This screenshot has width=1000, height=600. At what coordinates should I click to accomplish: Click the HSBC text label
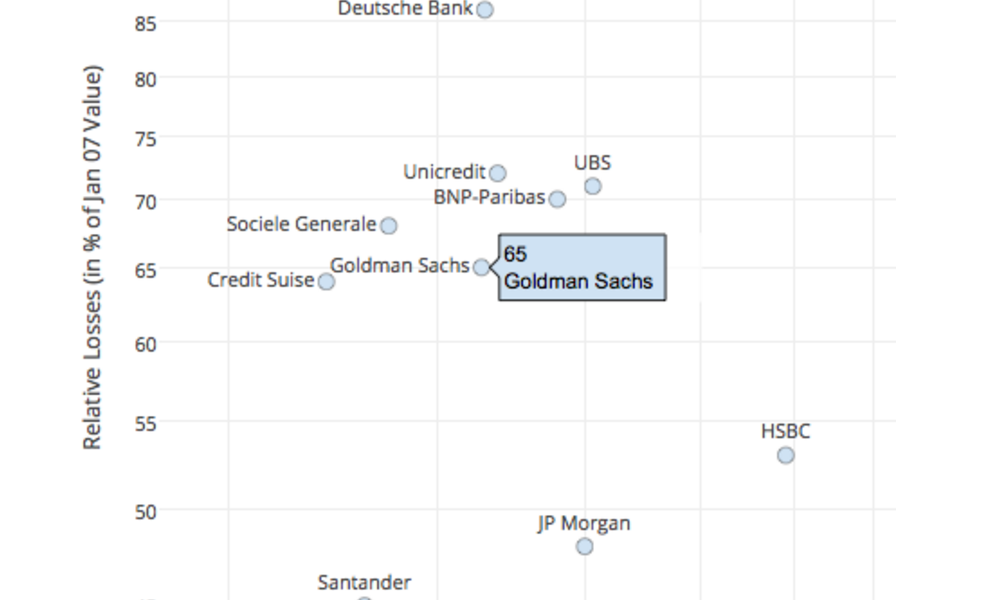point(786,432)
